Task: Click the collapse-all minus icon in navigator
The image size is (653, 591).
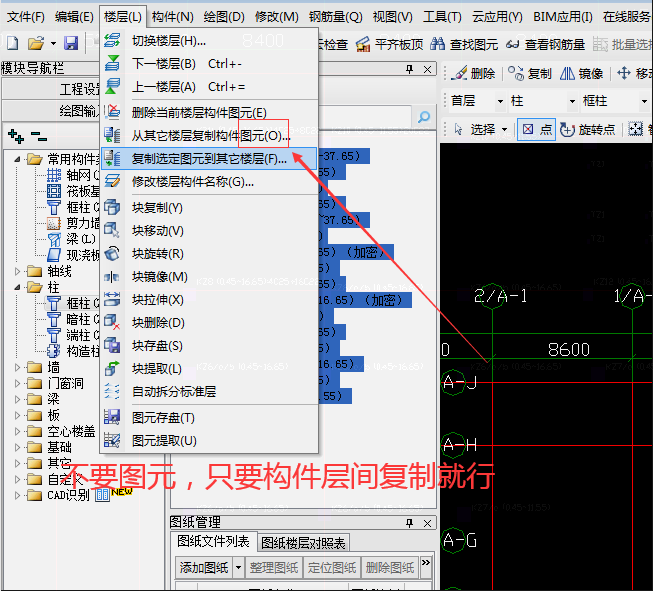Action: point(39,136)
